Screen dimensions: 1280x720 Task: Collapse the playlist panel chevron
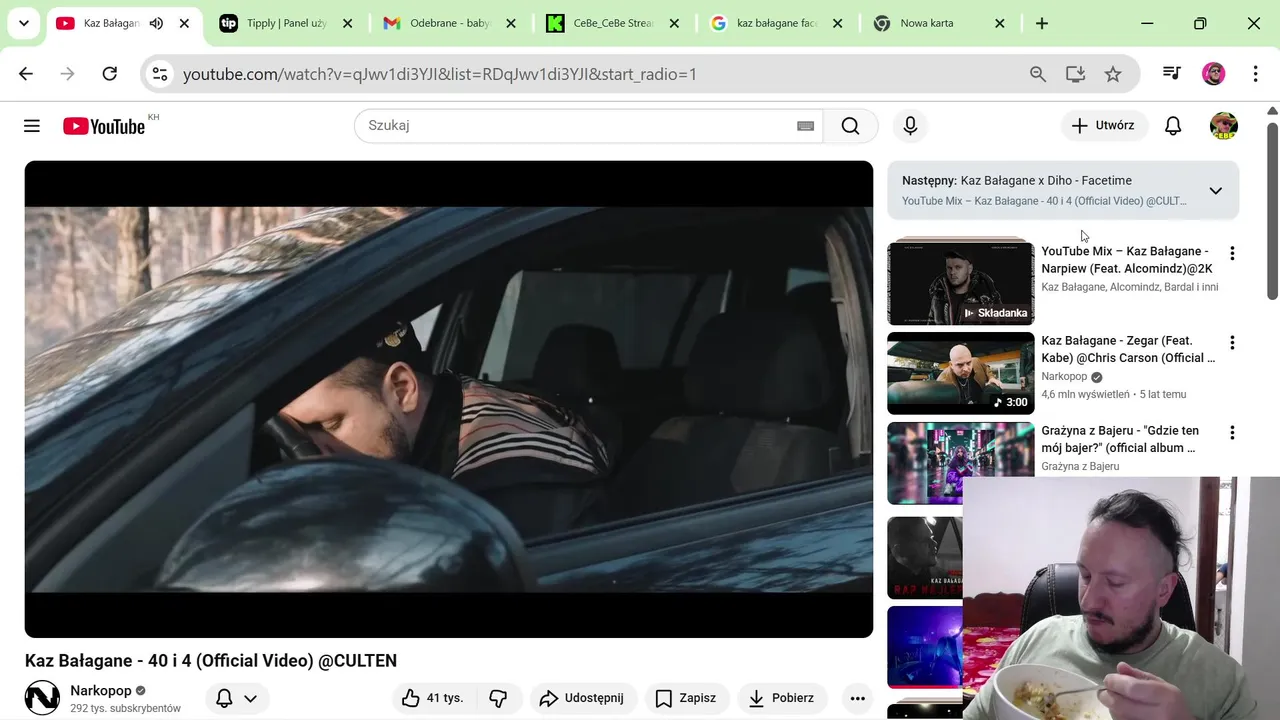point(1216,190)
